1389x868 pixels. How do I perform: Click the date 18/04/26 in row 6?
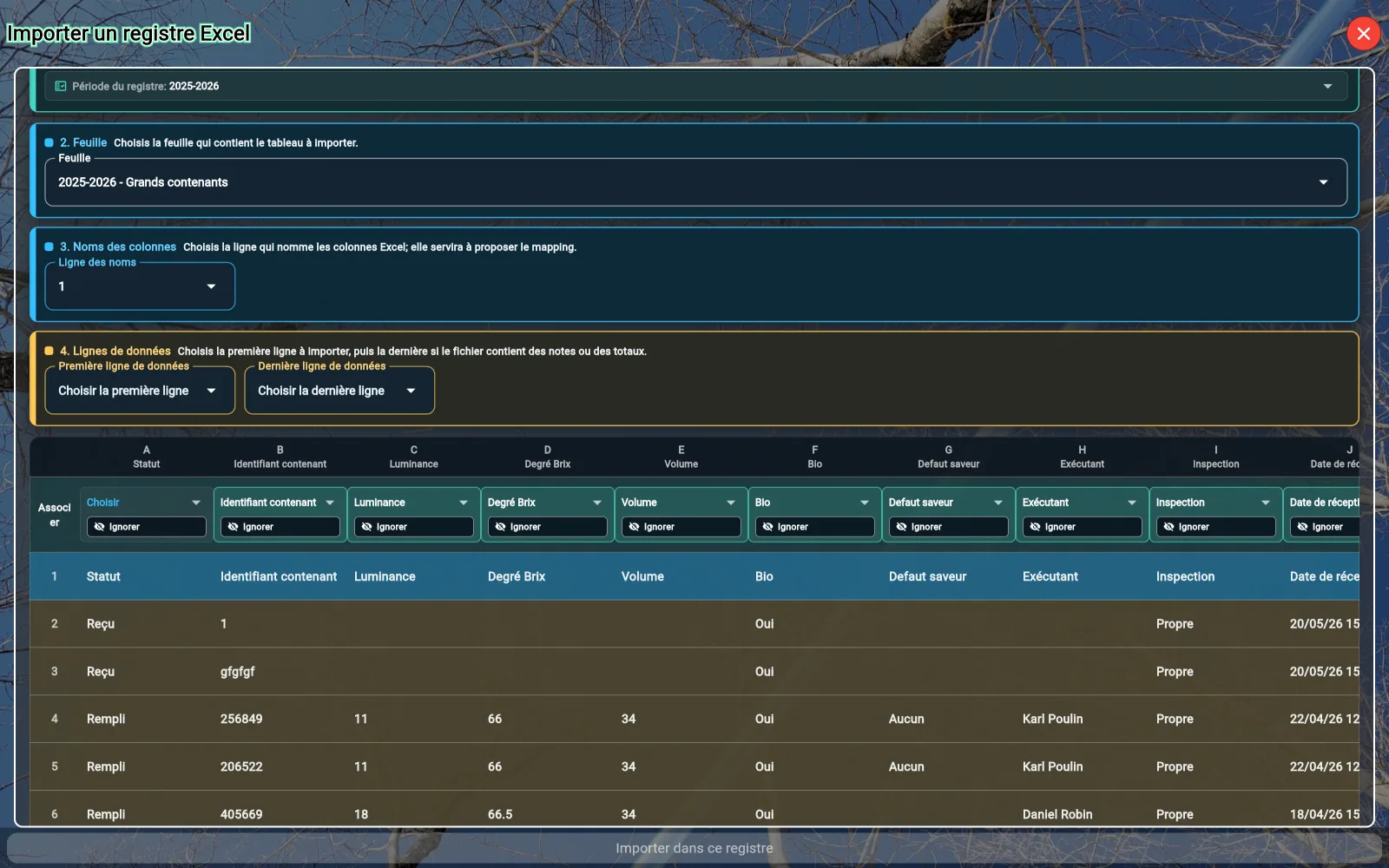1325,814
